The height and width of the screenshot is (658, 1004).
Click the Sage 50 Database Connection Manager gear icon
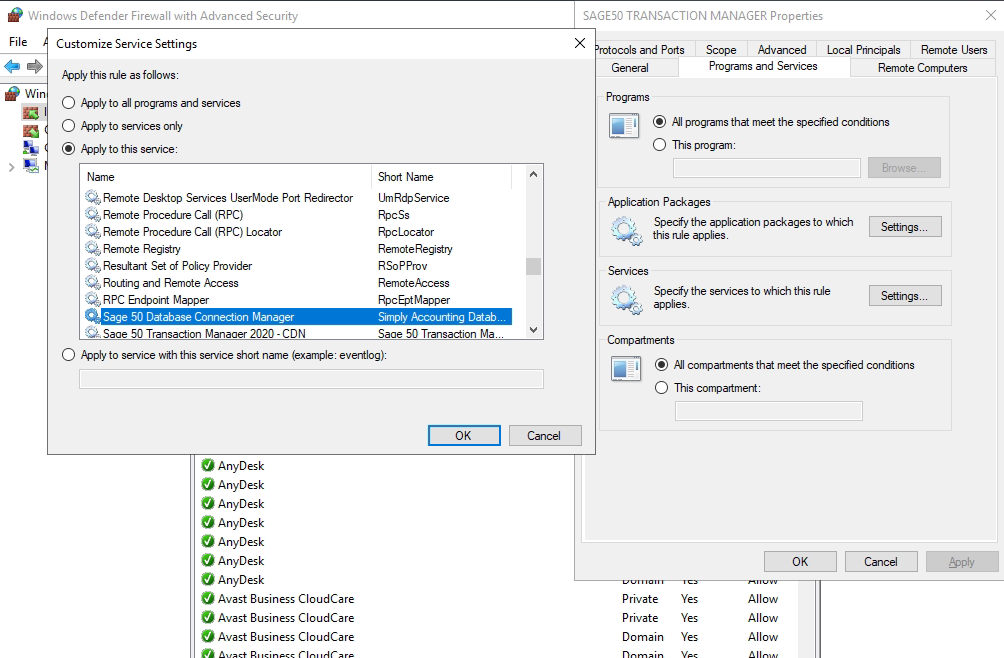[93, 316]
